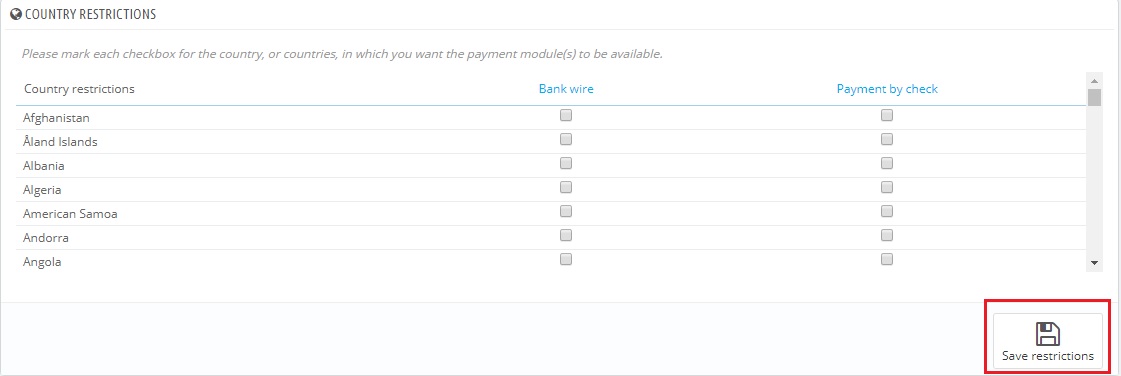Mark Bank wire checkbox for Algeria
The width and height of the screenshot is (1121, 376).
point(566,187)
